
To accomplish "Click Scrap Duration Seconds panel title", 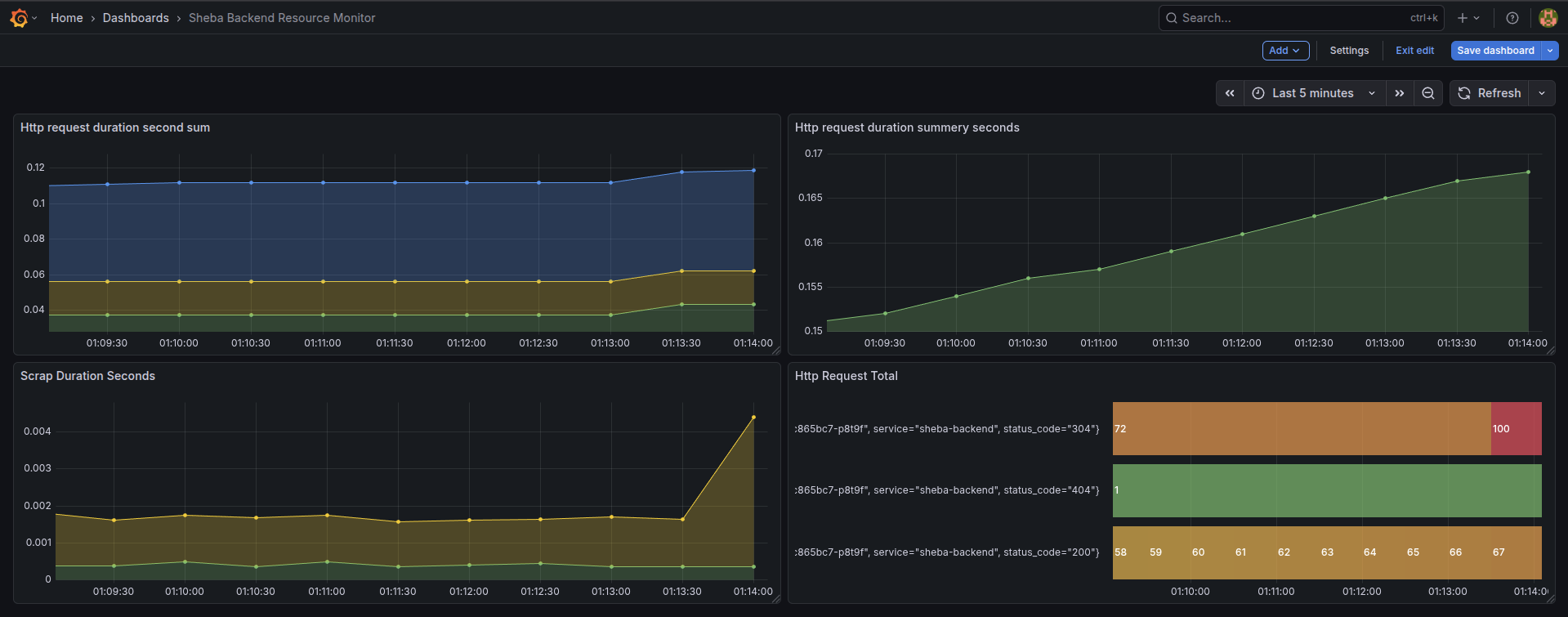I will point(87,376).
